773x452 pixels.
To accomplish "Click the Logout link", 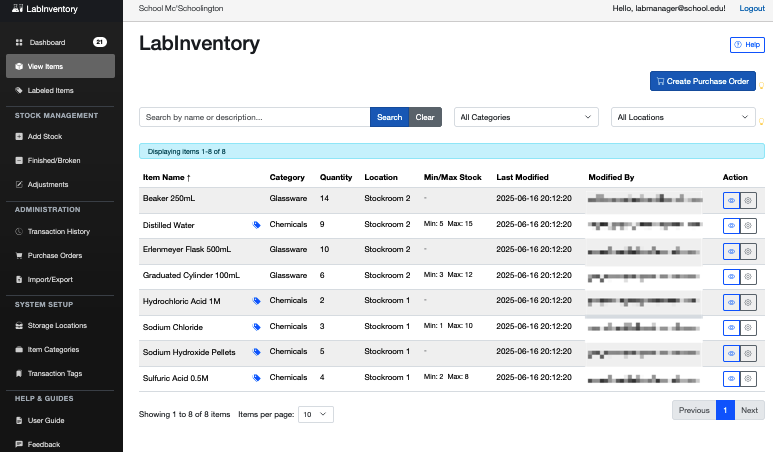I will [751, 8].
